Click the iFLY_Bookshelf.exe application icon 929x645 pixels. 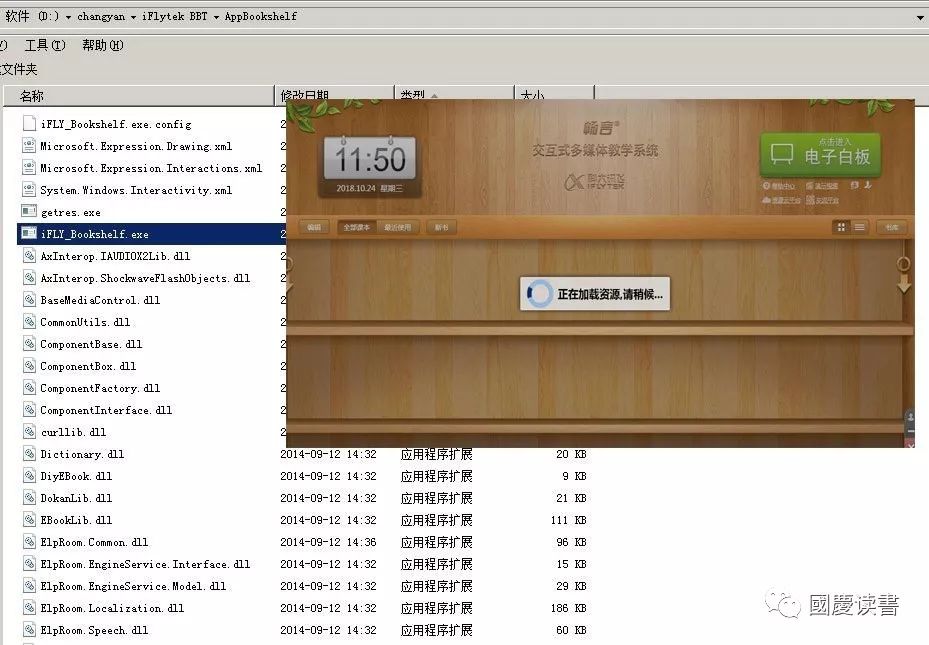[29, 233]
